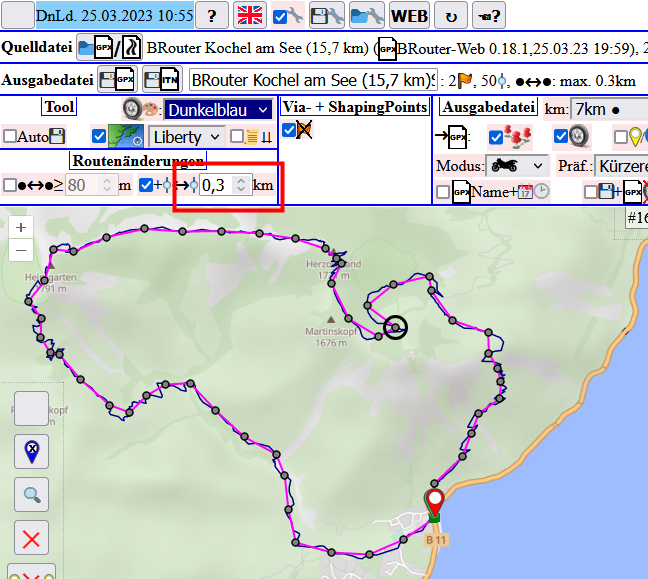
Task: Switch language with the UK flag button
Action: click(249, 15)
